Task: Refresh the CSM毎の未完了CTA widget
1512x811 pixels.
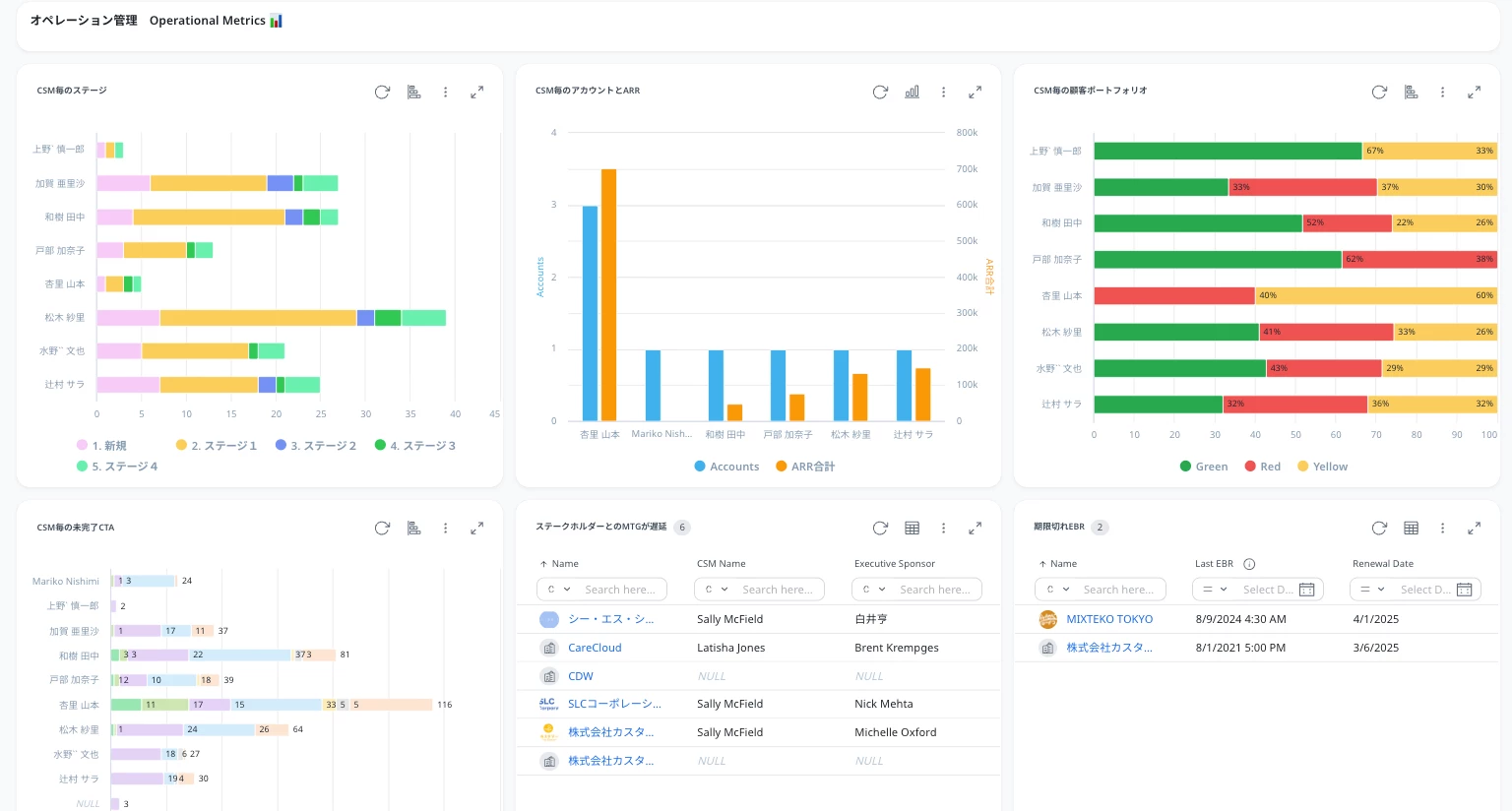Action: pyautogui.click(x=382, y=528)
